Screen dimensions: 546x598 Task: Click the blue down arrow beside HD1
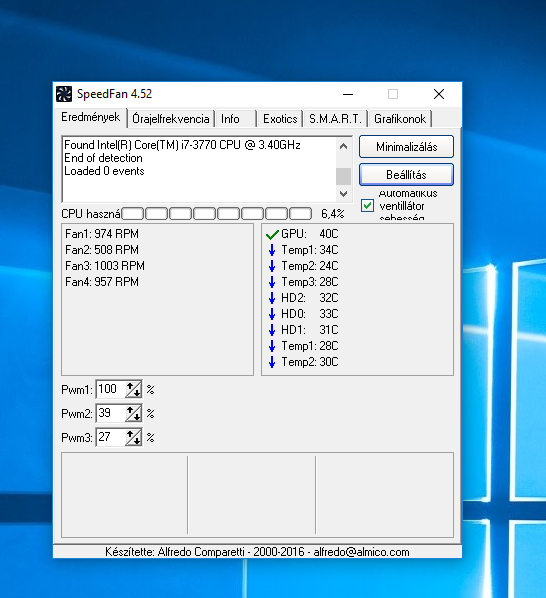point(272,330)
